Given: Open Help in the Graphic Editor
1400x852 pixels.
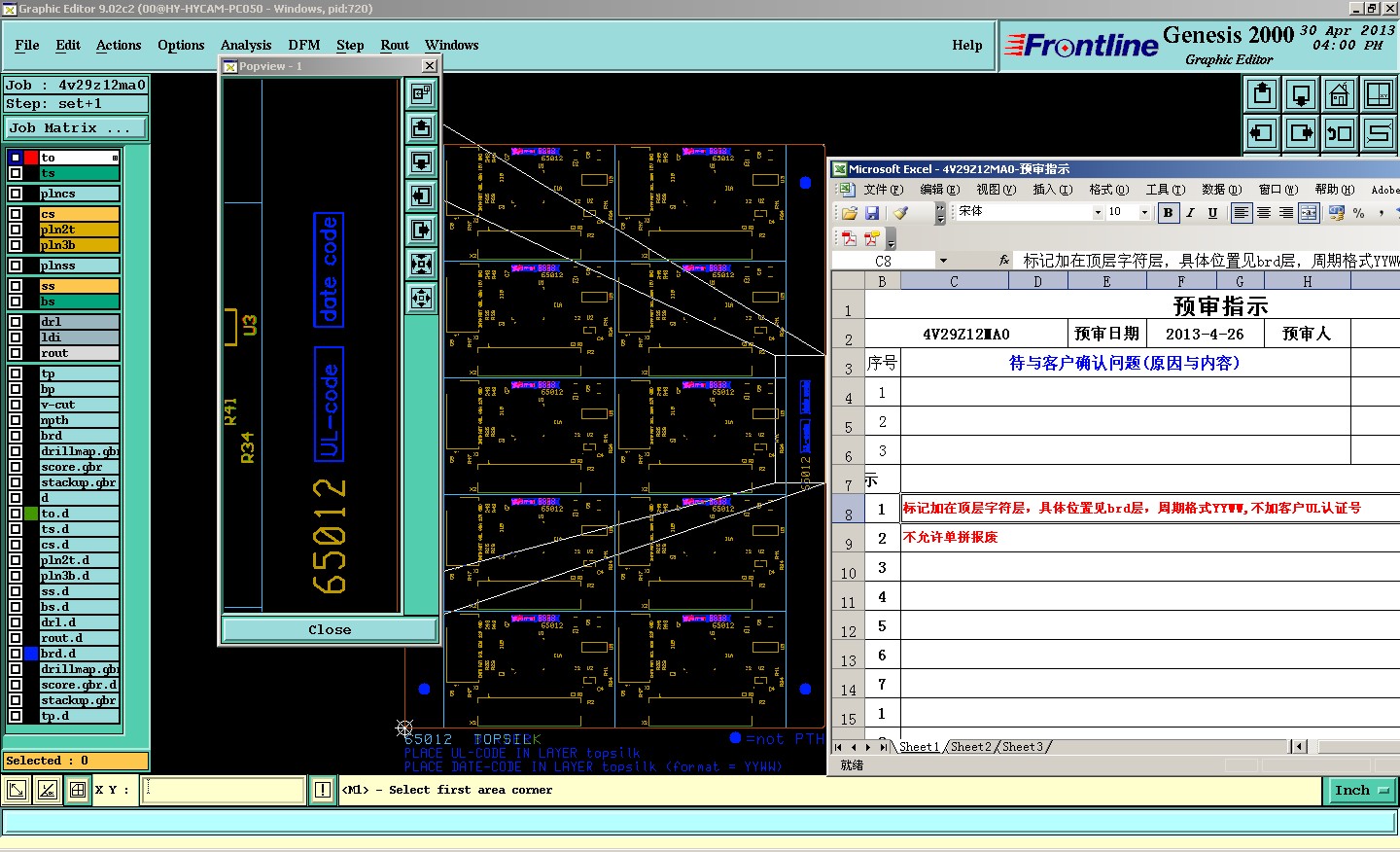Looking at the screenshot, I should click(966, 45).
